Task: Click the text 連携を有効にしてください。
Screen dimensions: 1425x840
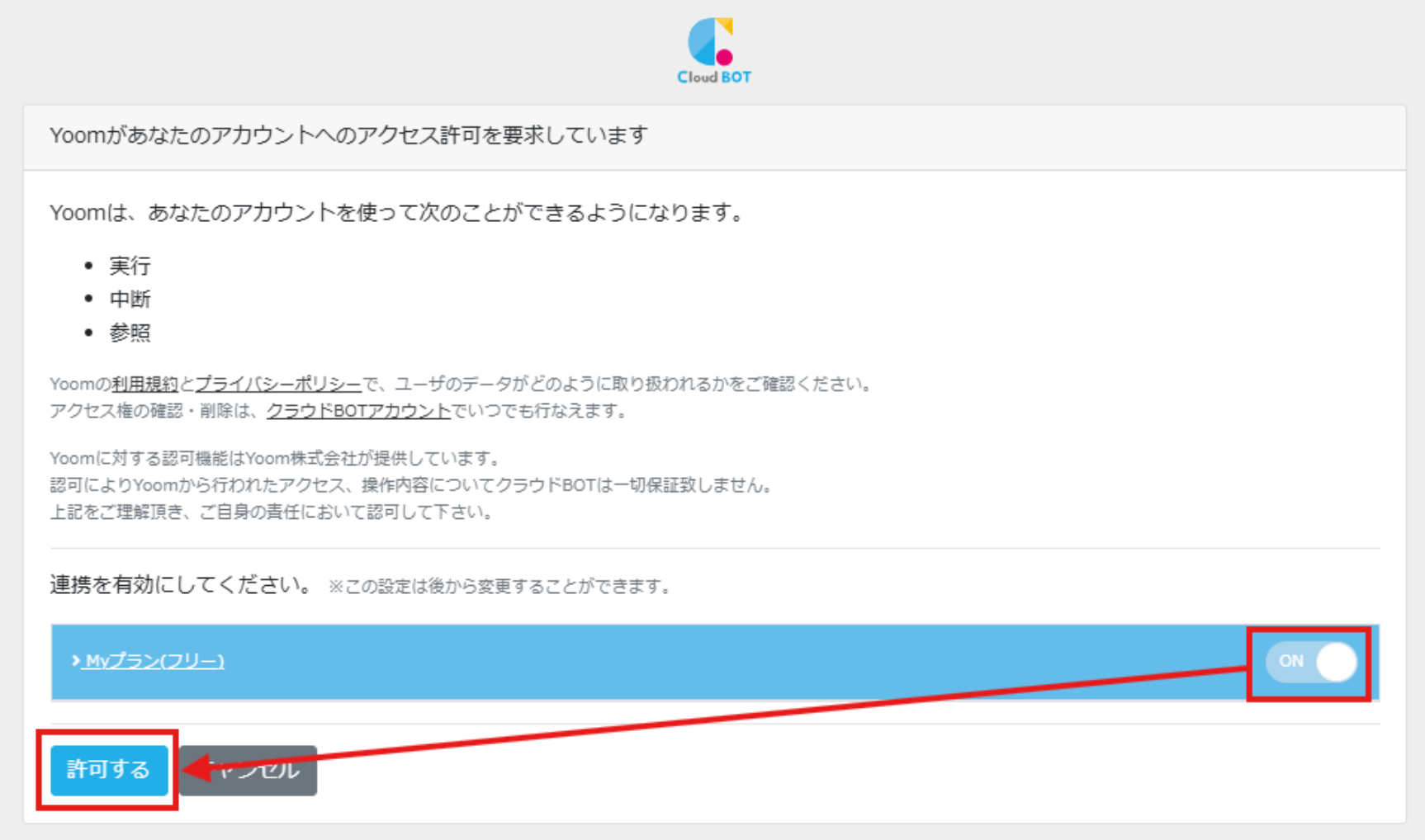Action: point(182,585)
